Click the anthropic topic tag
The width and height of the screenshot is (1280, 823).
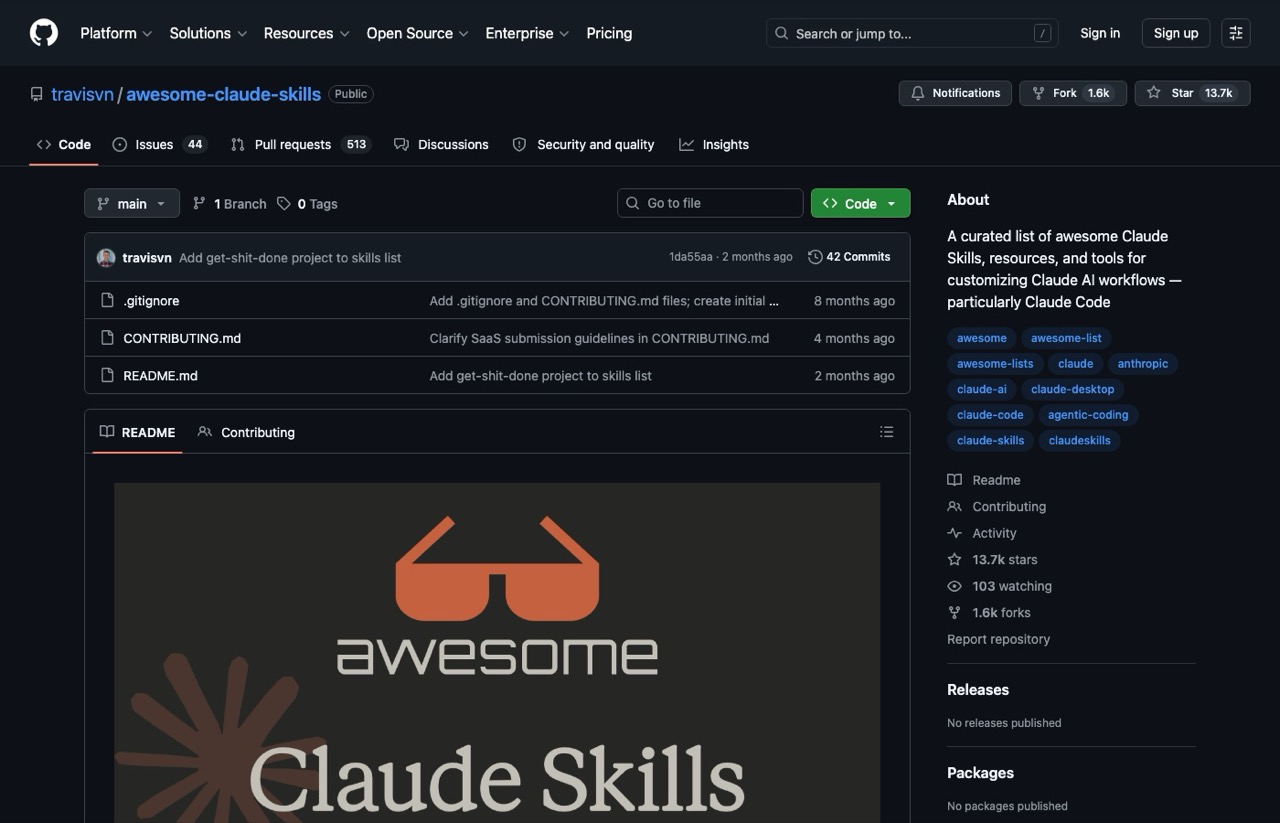[1143, 364]
